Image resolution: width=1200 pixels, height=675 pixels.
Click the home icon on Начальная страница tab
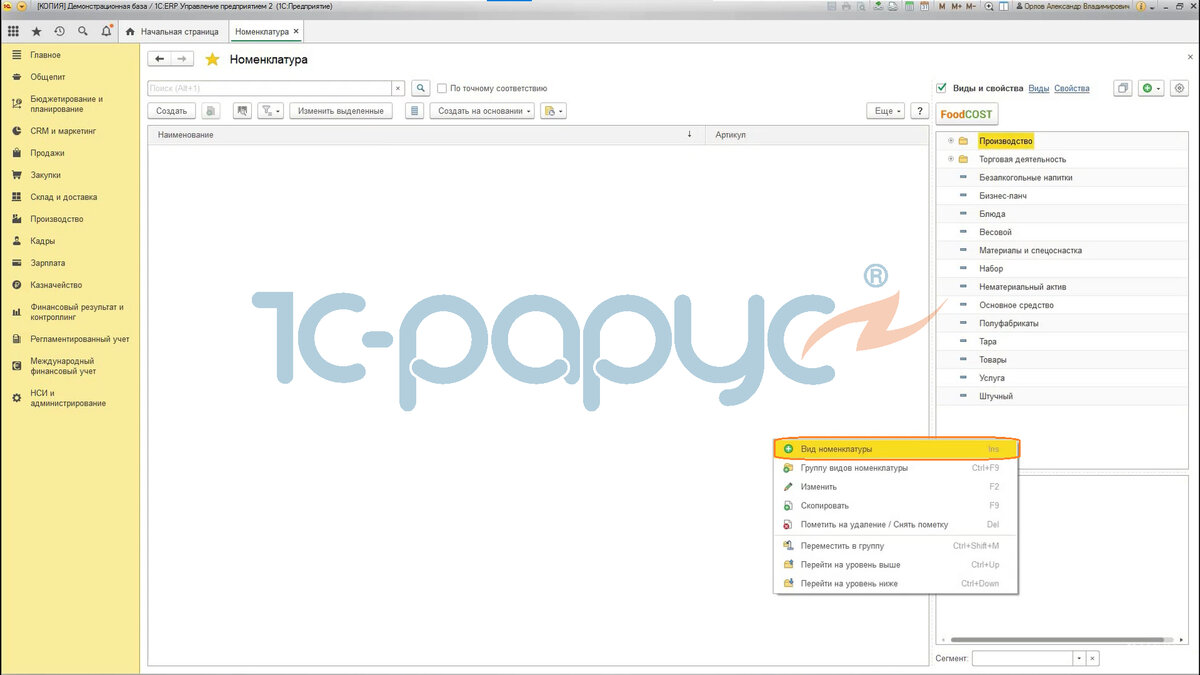tap(130, 32)
